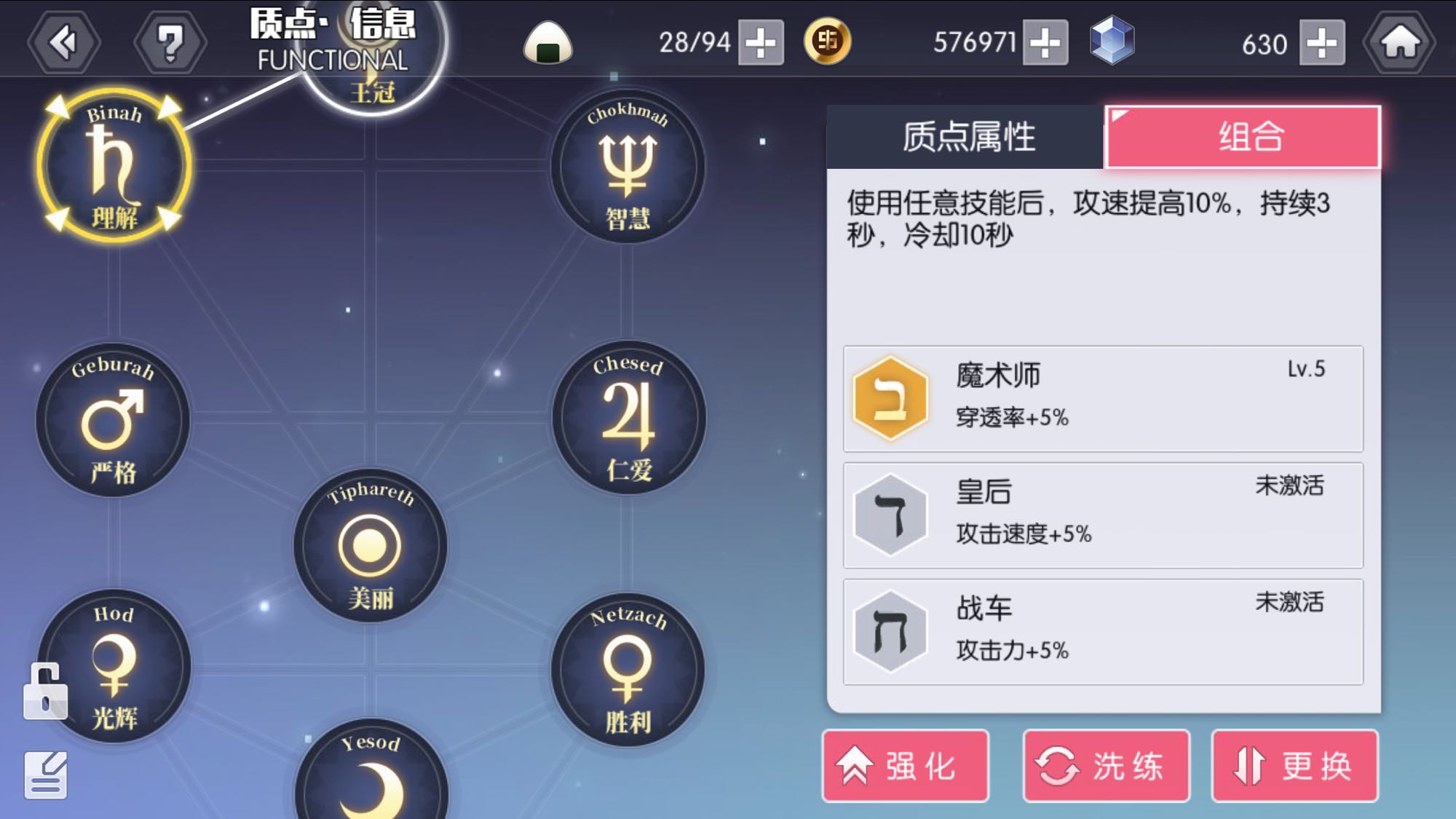Open the notes edit icon
Viewport: 1456px width, 819px height.
click(x=46, y=775)
